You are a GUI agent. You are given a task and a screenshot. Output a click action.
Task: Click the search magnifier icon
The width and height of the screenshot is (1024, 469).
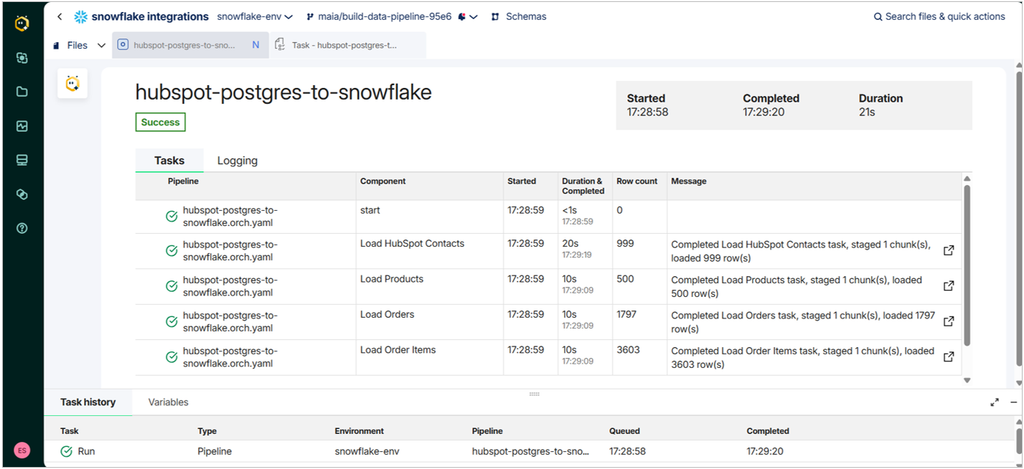point(878,17)
